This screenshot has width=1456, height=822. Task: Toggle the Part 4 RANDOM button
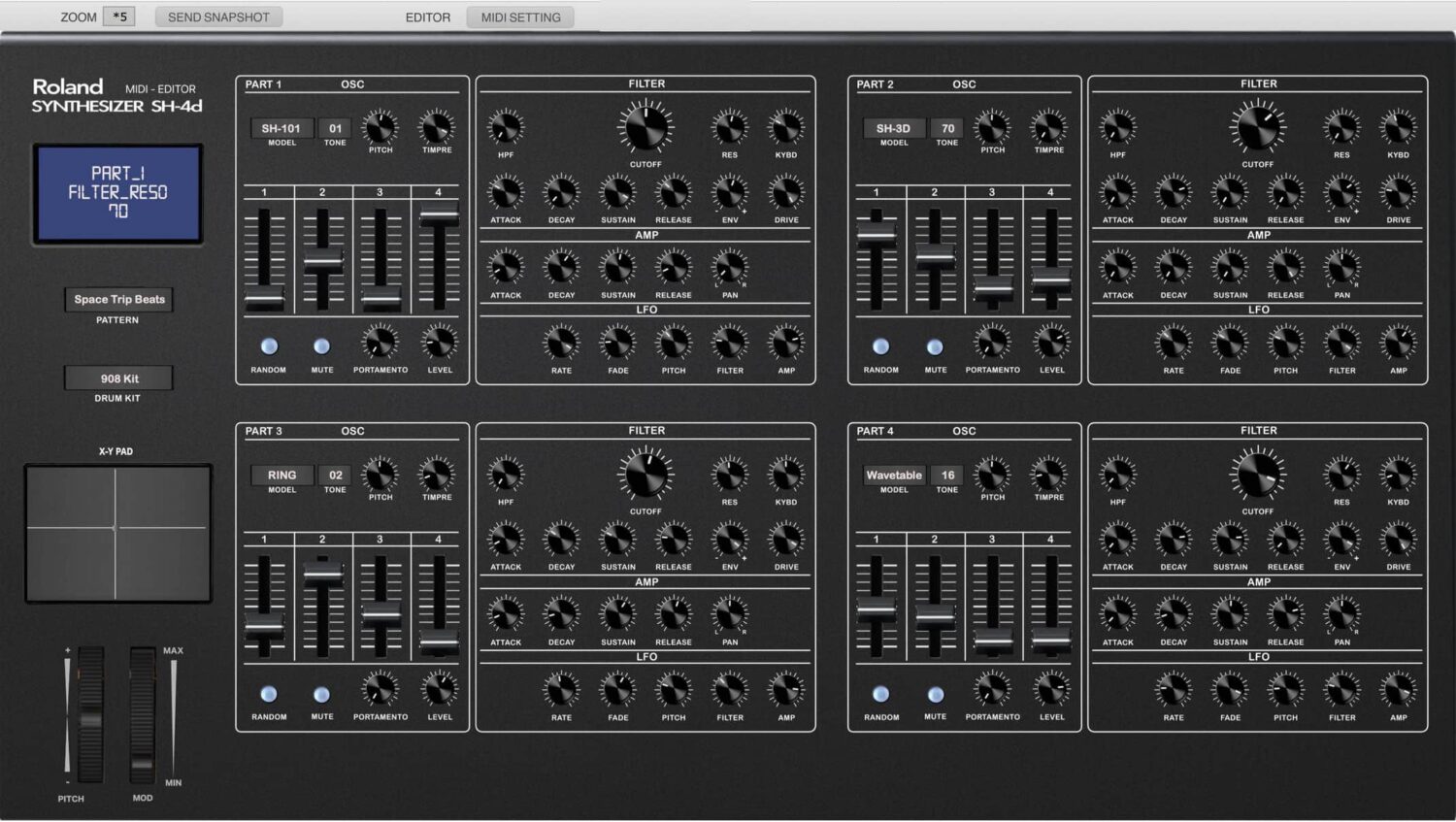pos(881,694)
